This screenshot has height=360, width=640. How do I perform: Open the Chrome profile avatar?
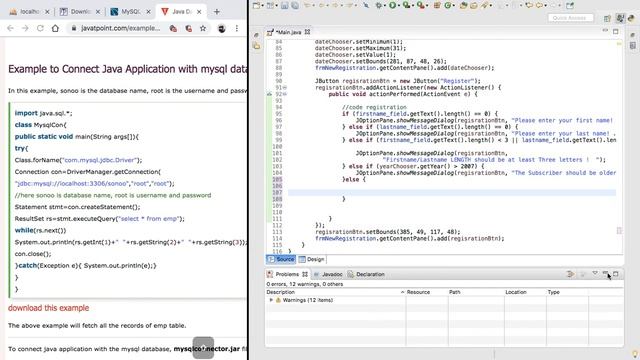pyautogui.click(x=222, y=28)
